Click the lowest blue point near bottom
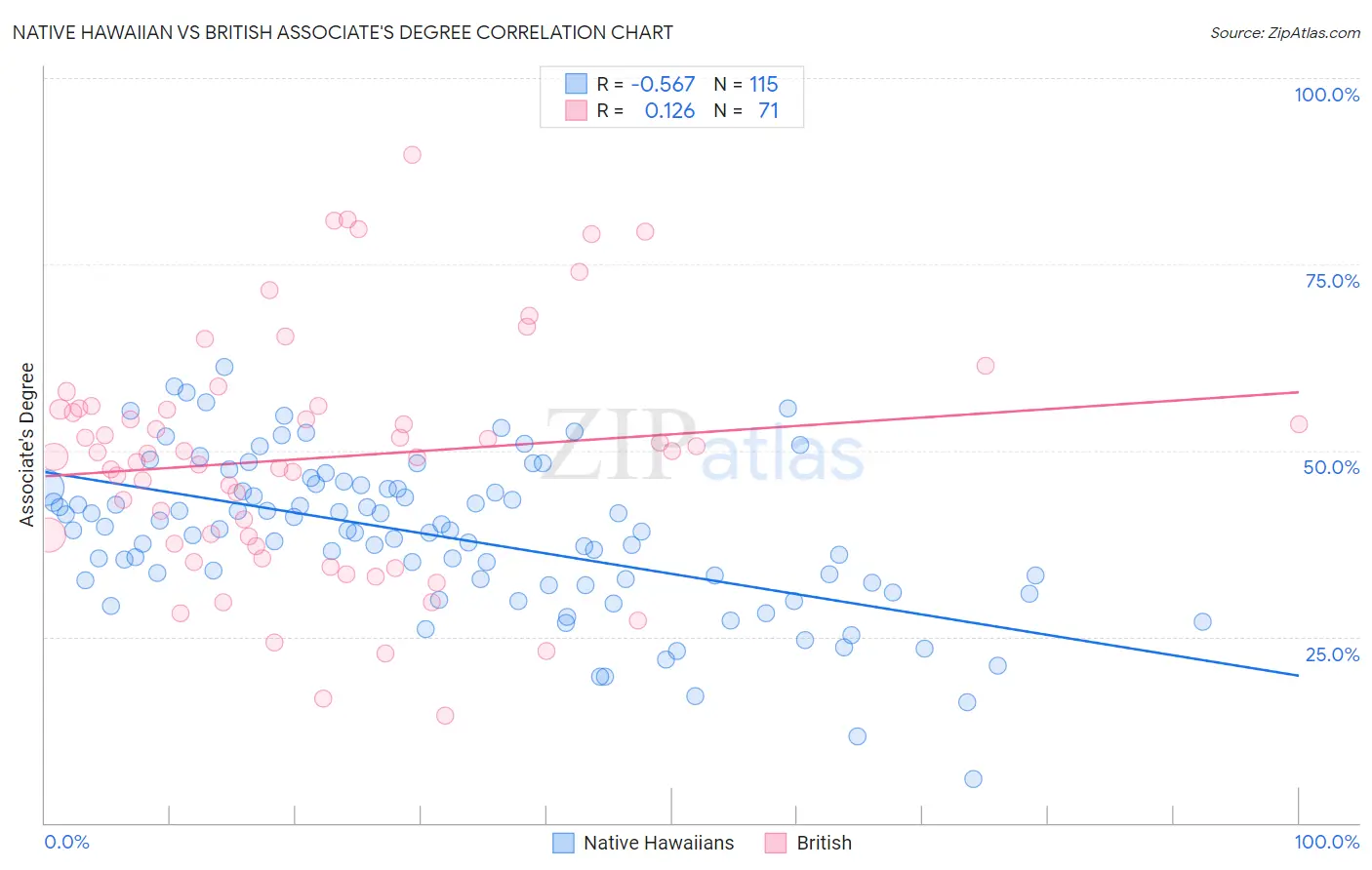 pos(973,778)
